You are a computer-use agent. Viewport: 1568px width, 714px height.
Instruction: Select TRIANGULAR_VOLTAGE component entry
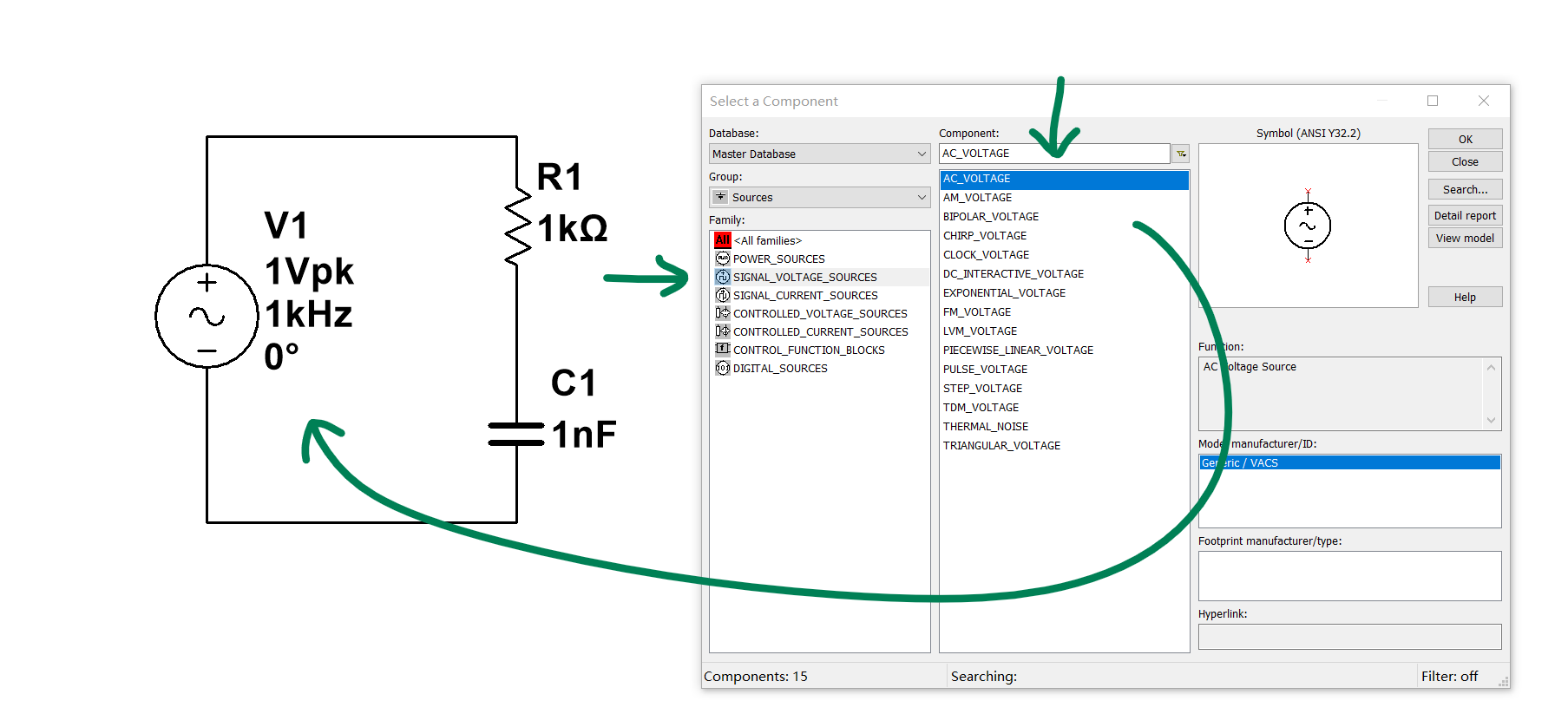pyautogui.click(x=1001, y=445)
